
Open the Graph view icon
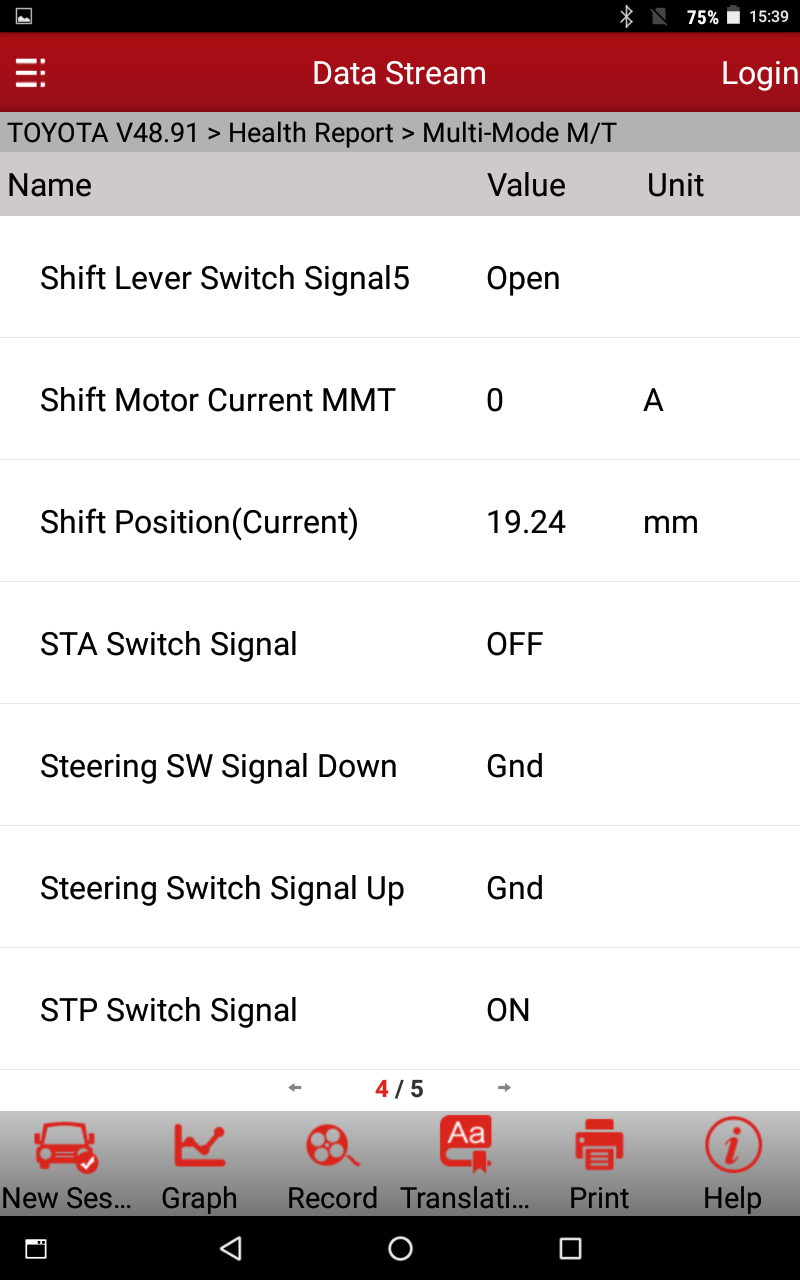199,1146
